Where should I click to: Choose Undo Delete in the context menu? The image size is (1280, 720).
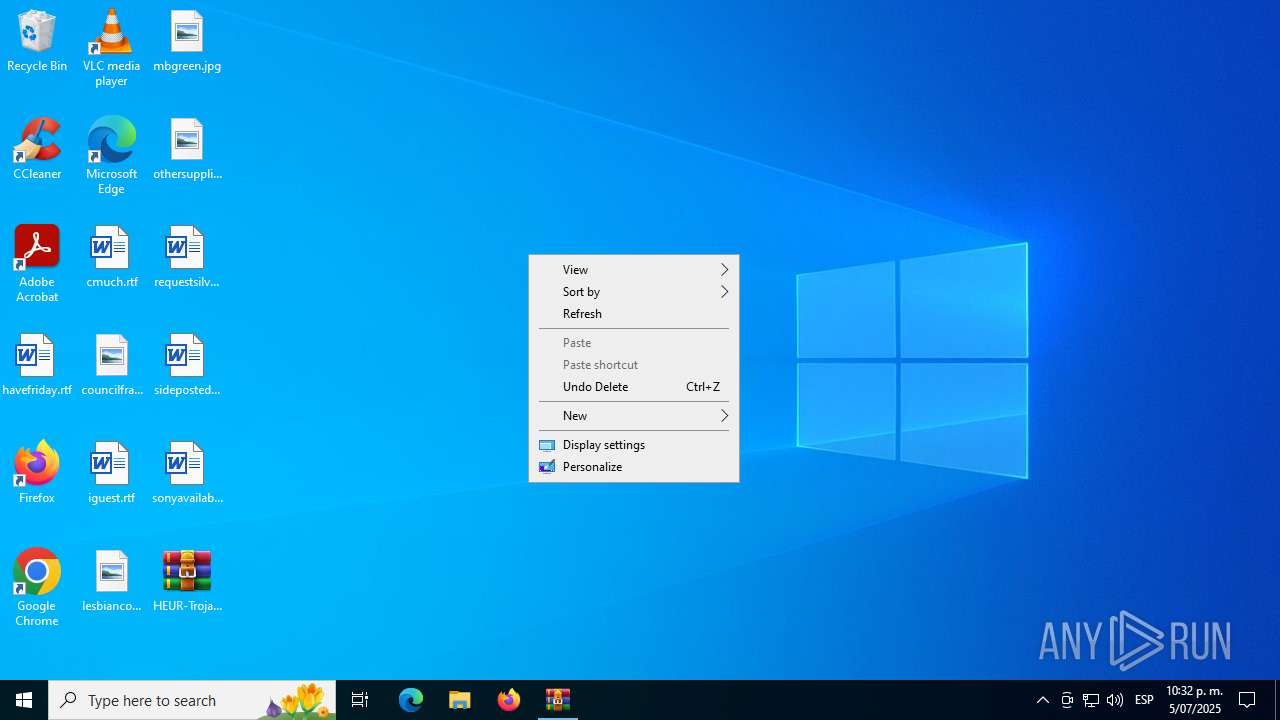634,387
